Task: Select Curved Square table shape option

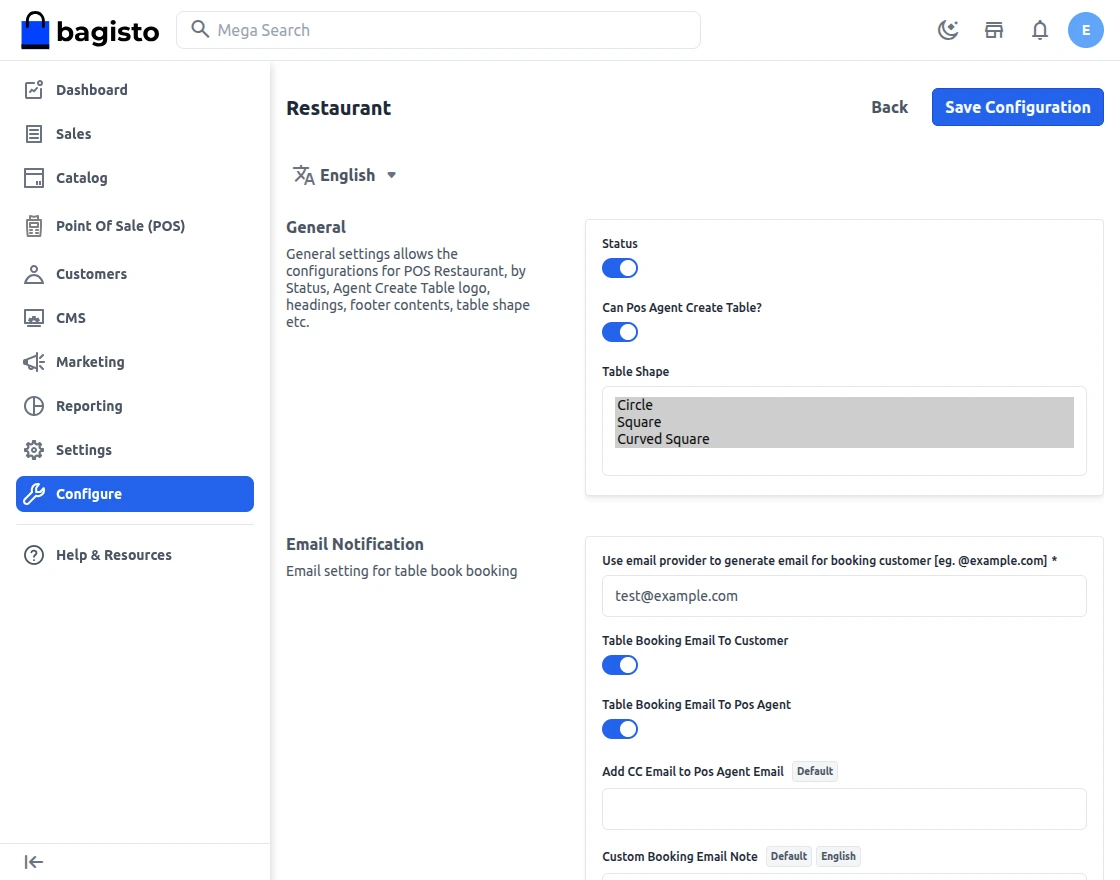Action: click(x=844, y=439)
